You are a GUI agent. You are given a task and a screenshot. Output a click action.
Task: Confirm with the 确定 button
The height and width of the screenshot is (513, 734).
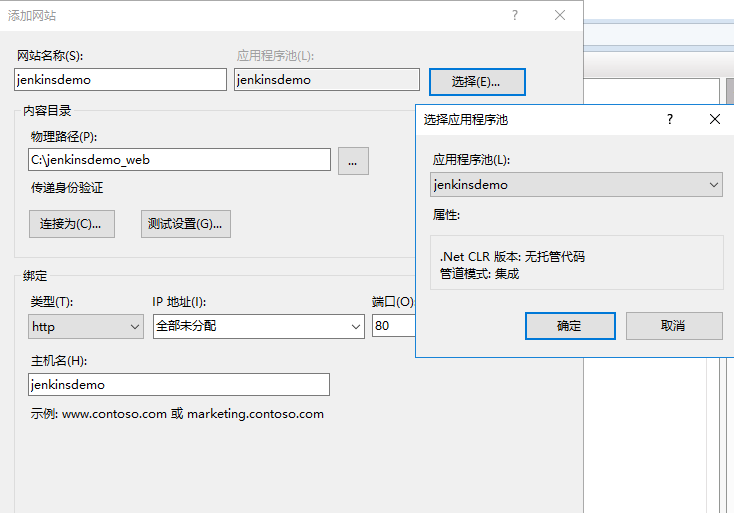[x=570, y=326]
